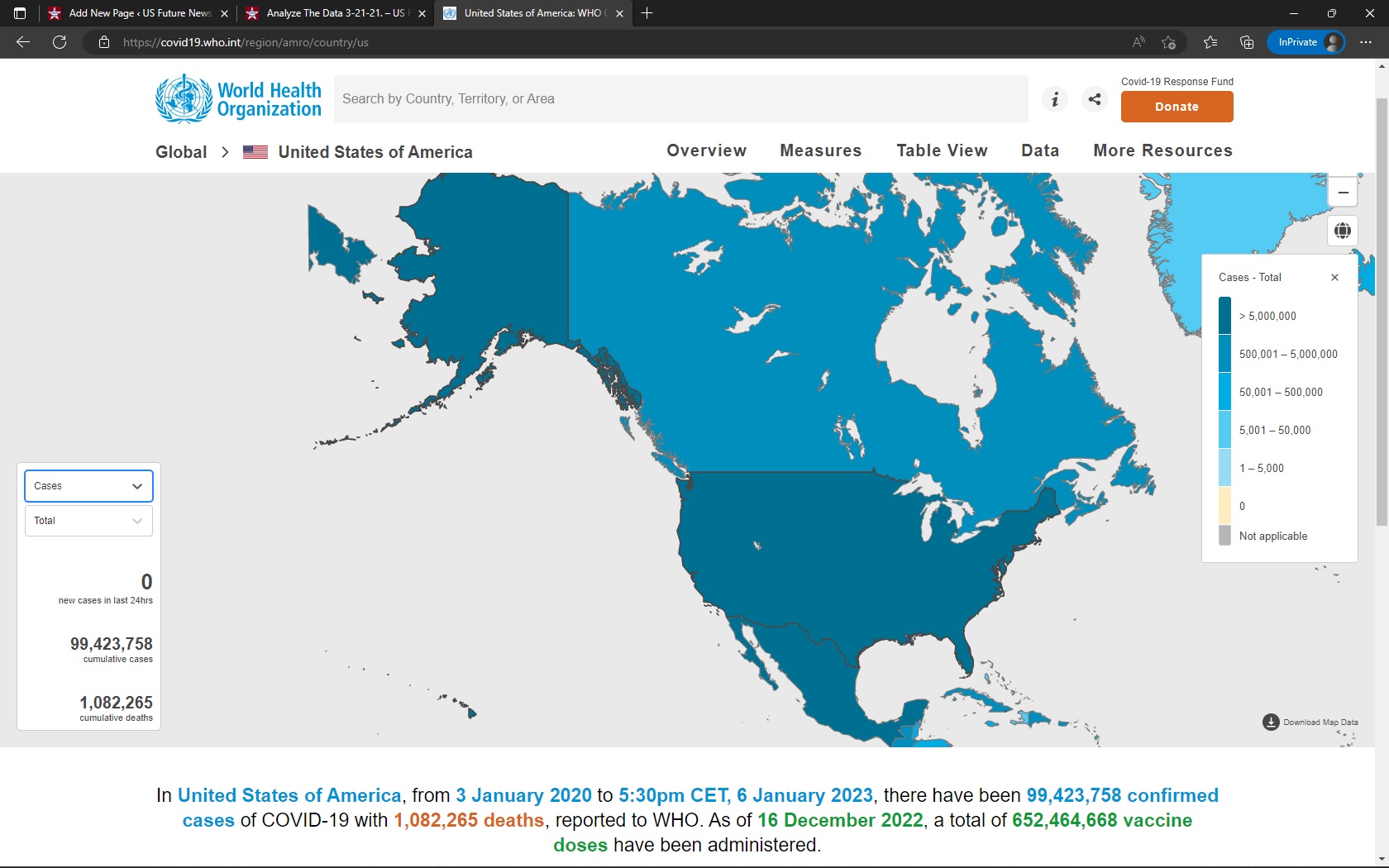Click the breadcrumb chevron after Global

click(225, 152)
